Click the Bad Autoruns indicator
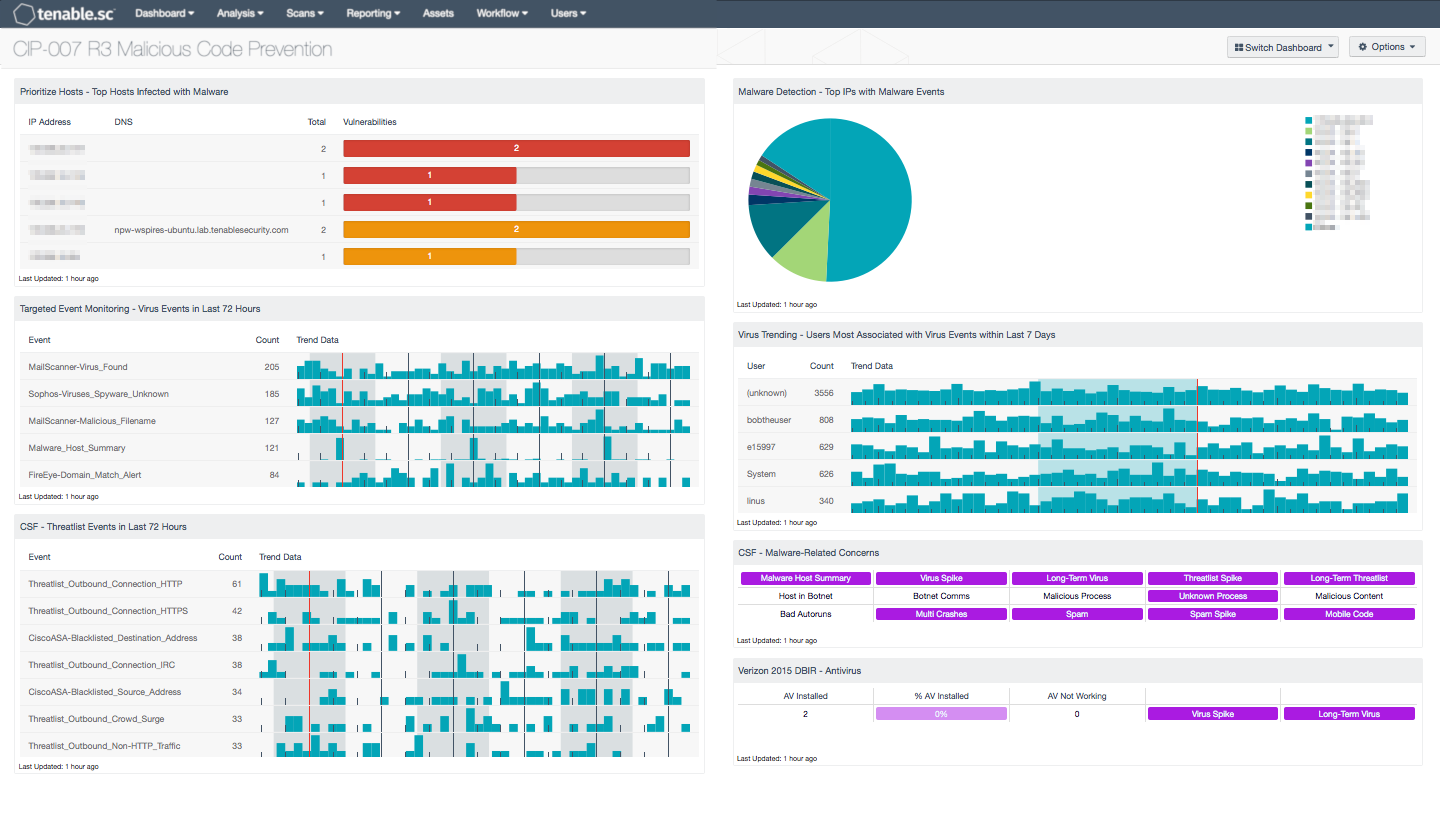 [805, 614]
